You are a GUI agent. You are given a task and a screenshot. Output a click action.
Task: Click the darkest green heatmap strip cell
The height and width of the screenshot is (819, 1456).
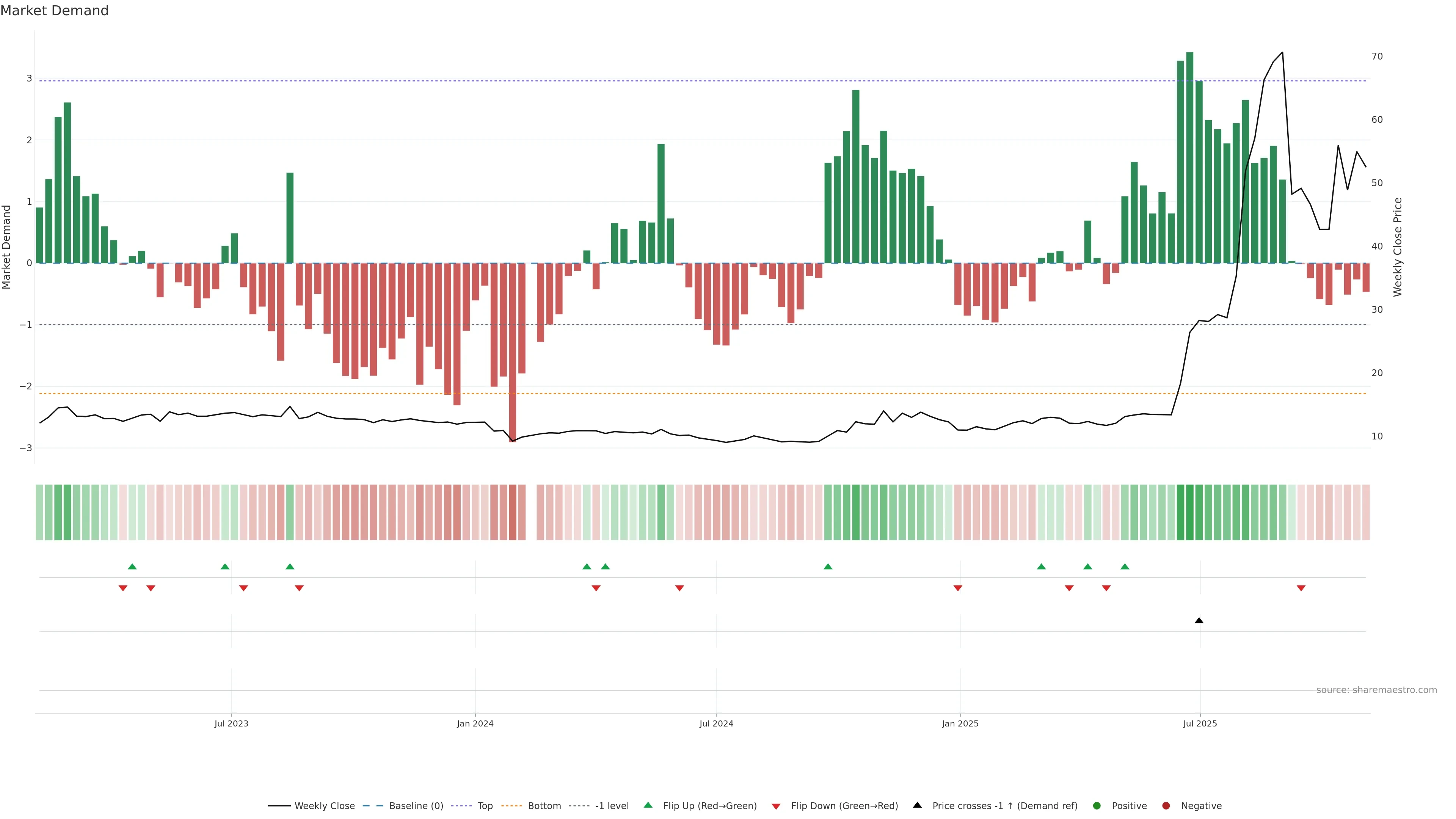tap(1190, 512)
